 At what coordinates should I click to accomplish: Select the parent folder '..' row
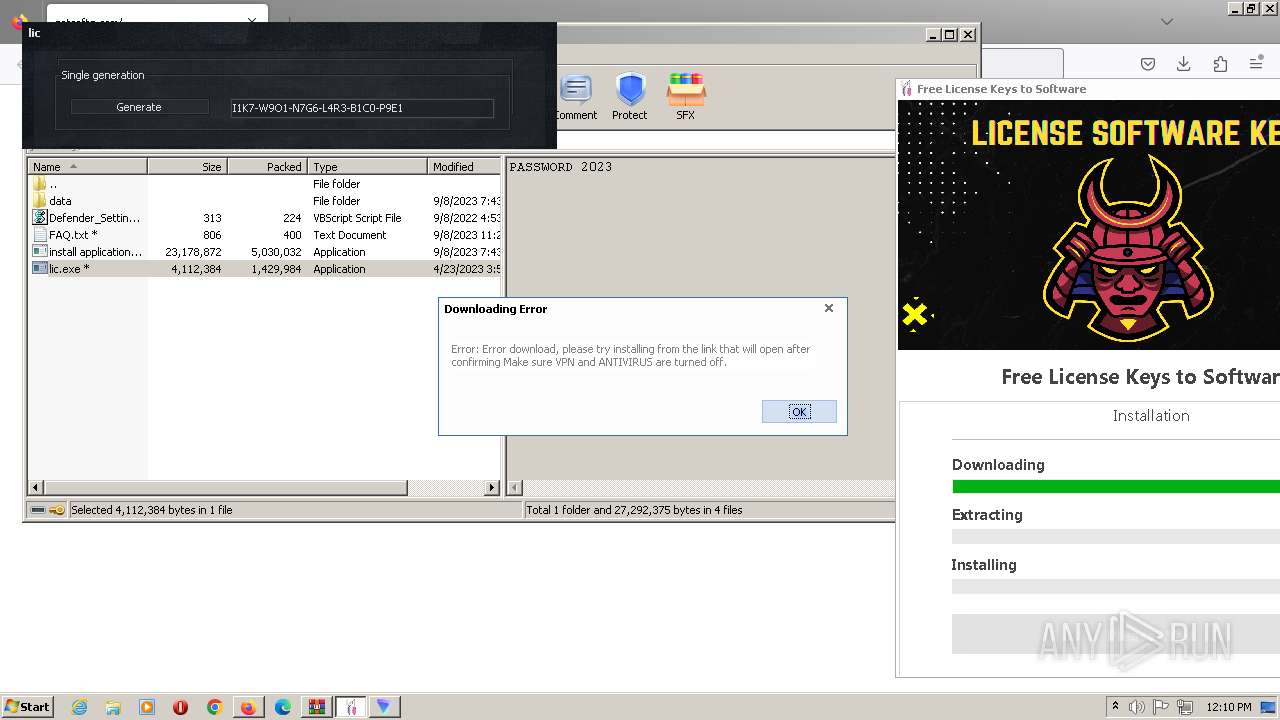click(265, 184)
